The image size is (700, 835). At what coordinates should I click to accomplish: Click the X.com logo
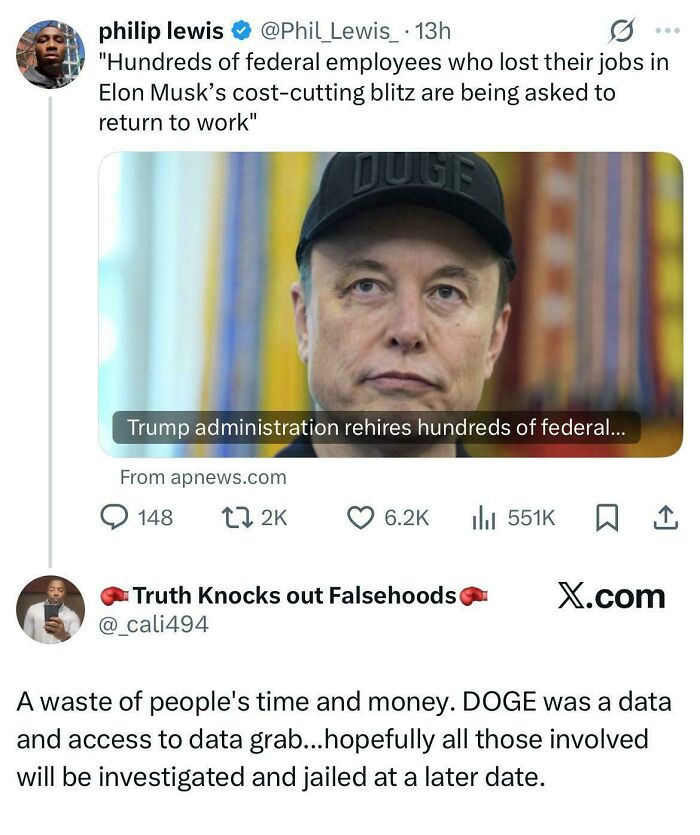[x=610, y=595]
